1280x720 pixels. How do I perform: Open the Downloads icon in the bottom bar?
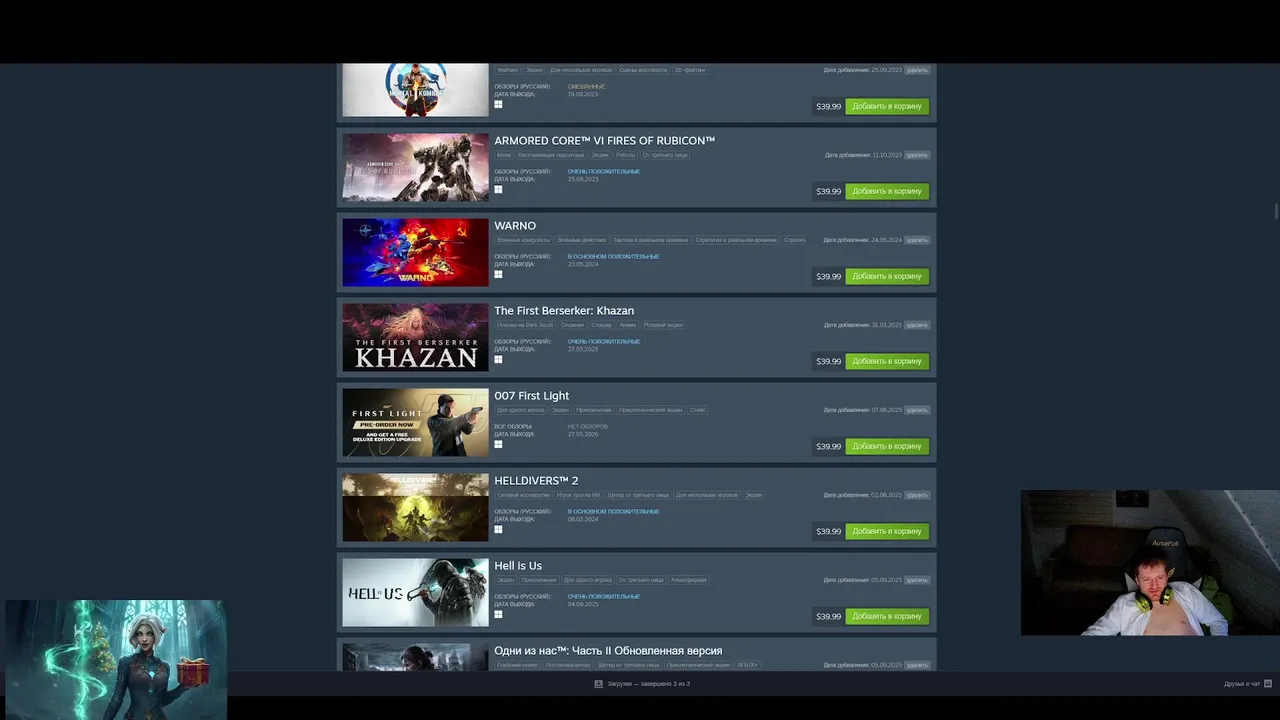click(598, 684)
